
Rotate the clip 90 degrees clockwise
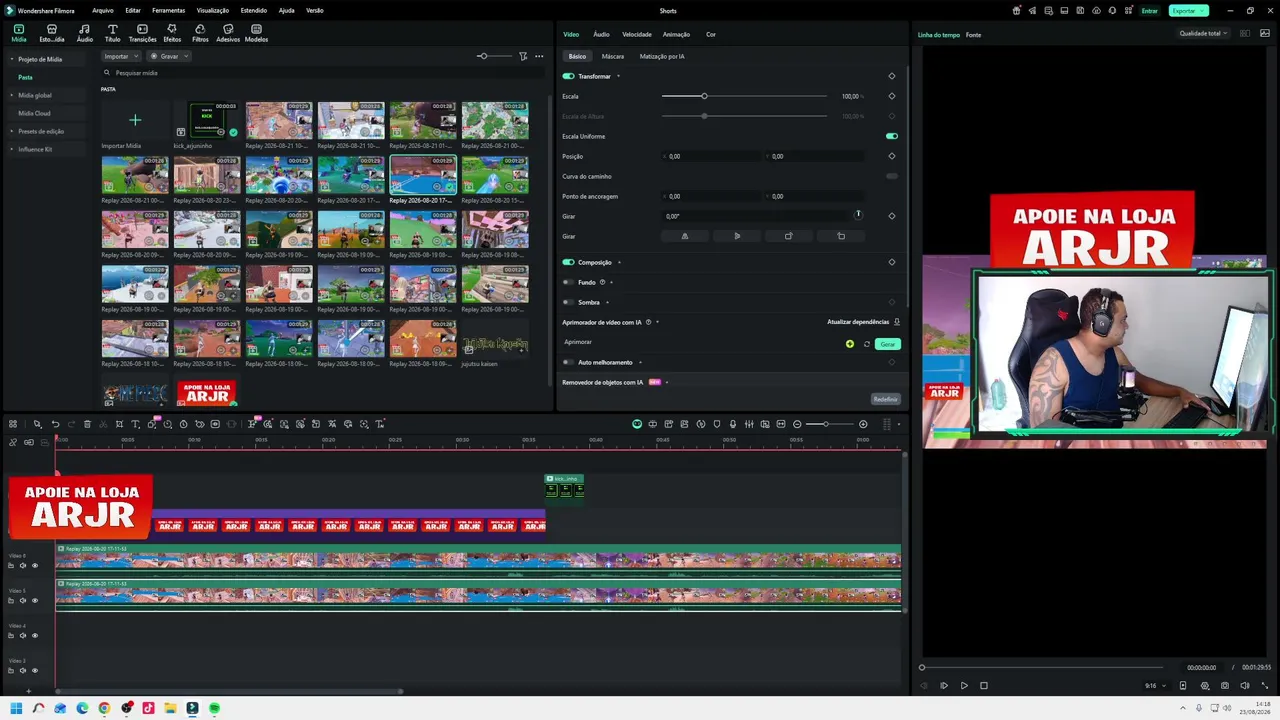(x=789, y=236)
